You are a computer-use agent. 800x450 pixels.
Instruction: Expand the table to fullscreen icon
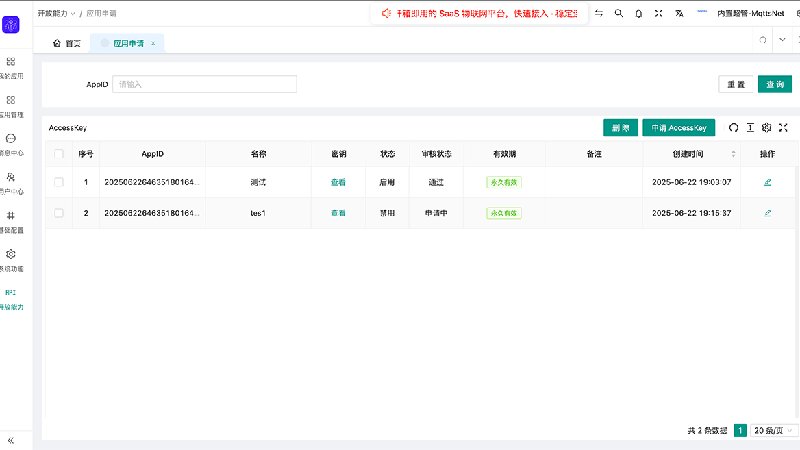783,128
